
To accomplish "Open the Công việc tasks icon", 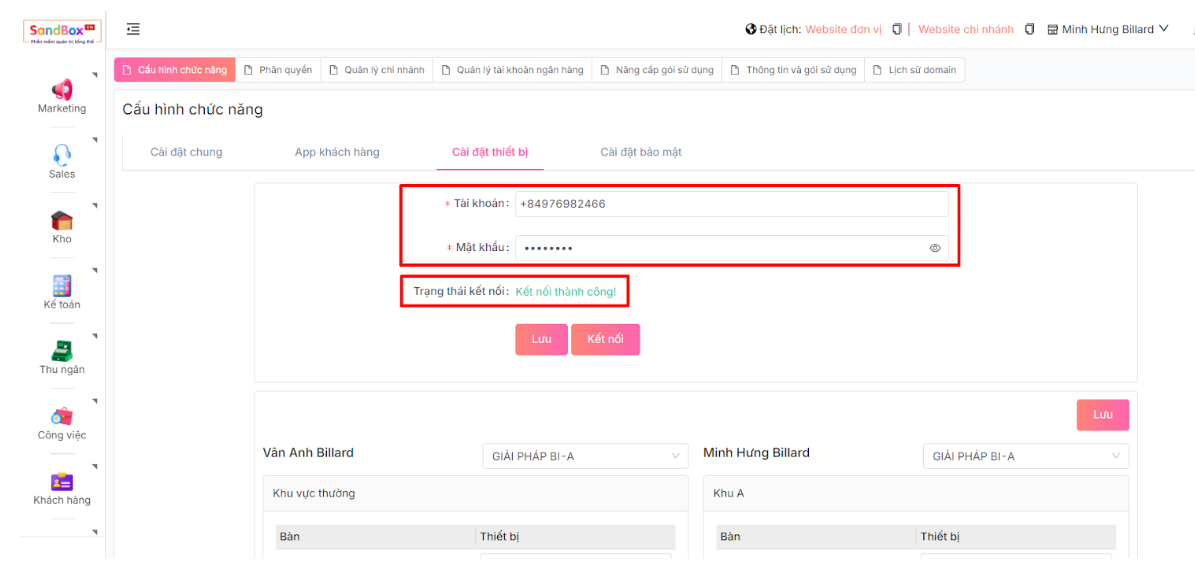I will (62, 416).
